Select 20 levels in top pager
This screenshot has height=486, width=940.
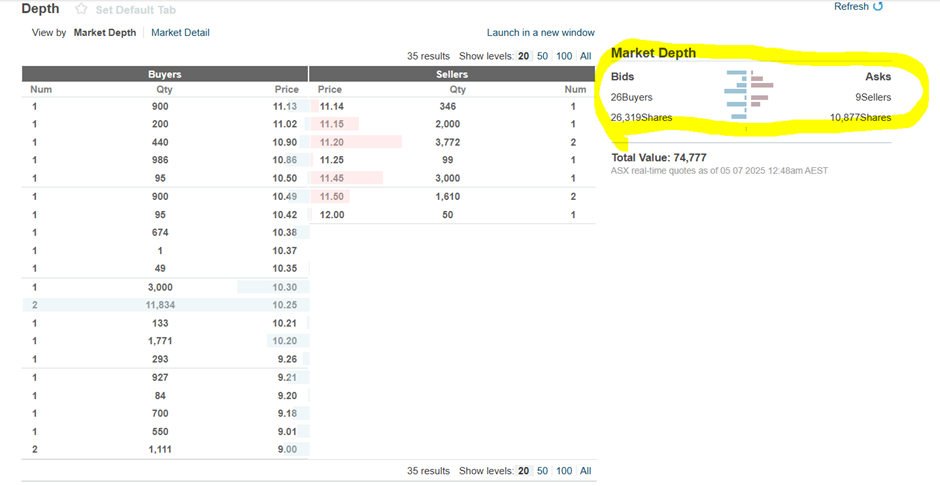(523, 56)
